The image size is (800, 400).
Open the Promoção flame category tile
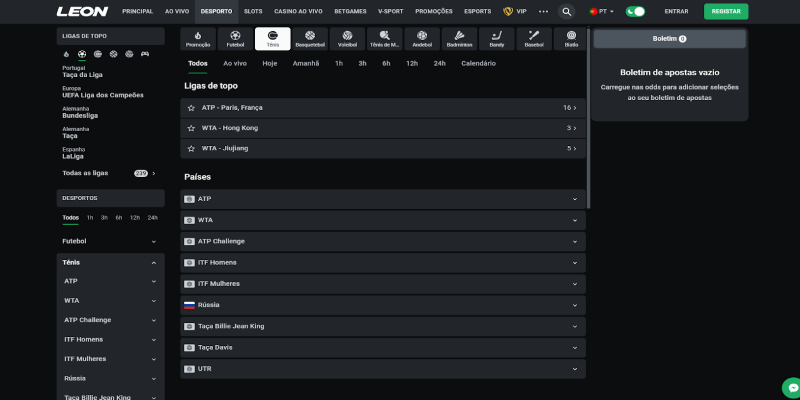coord(198,39)
